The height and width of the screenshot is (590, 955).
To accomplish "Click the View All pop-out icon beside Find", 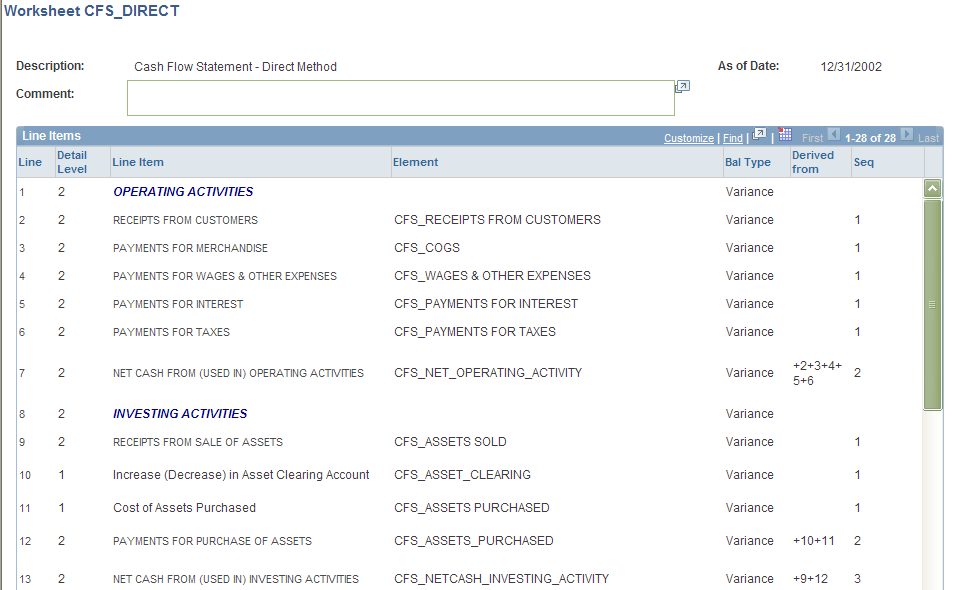I will click(x=759, y=134).
